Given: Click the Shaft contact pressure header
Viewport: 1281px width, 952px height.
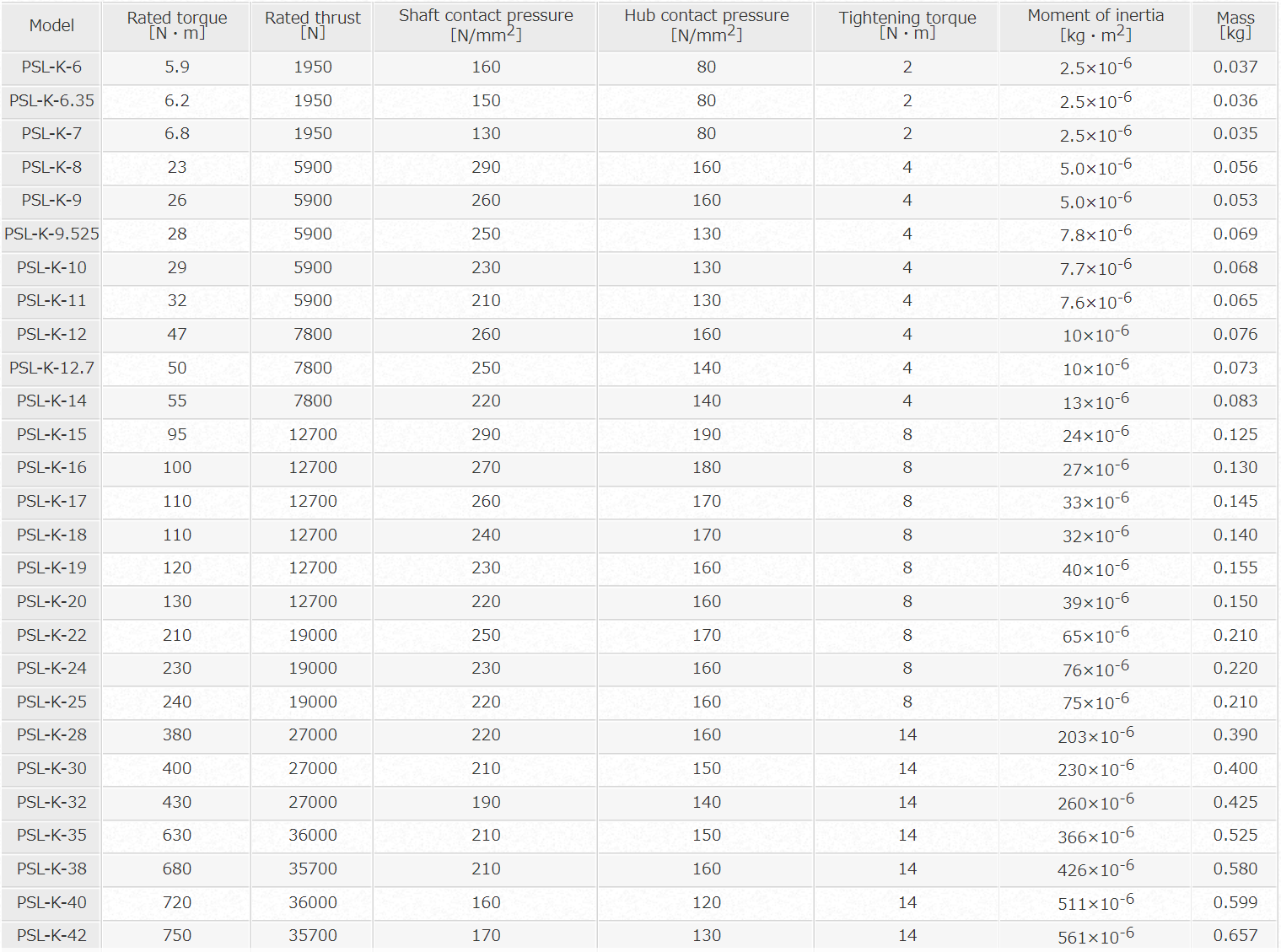Looking at the screenshot, I should coord(486,25).
